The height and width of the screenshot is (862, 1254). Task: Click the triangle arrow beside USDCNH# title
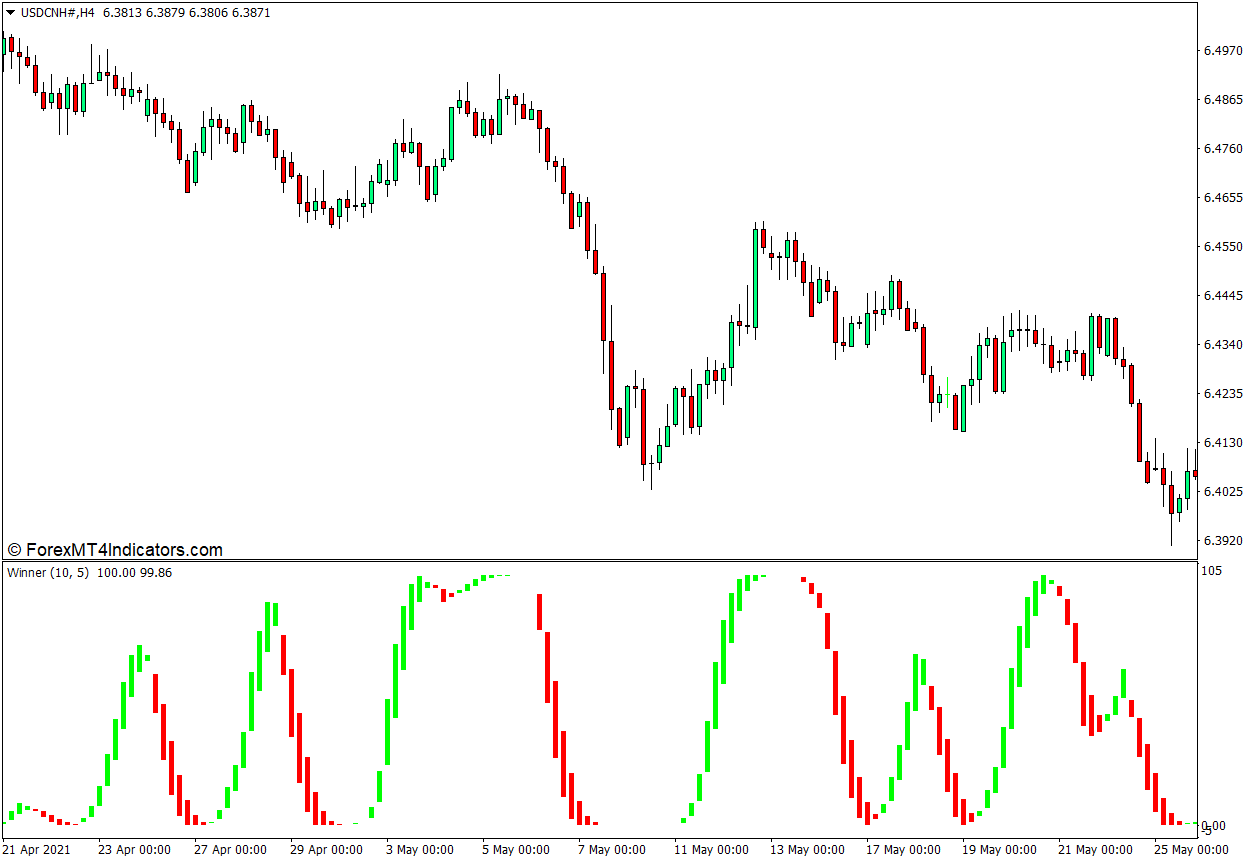point(11,13)
